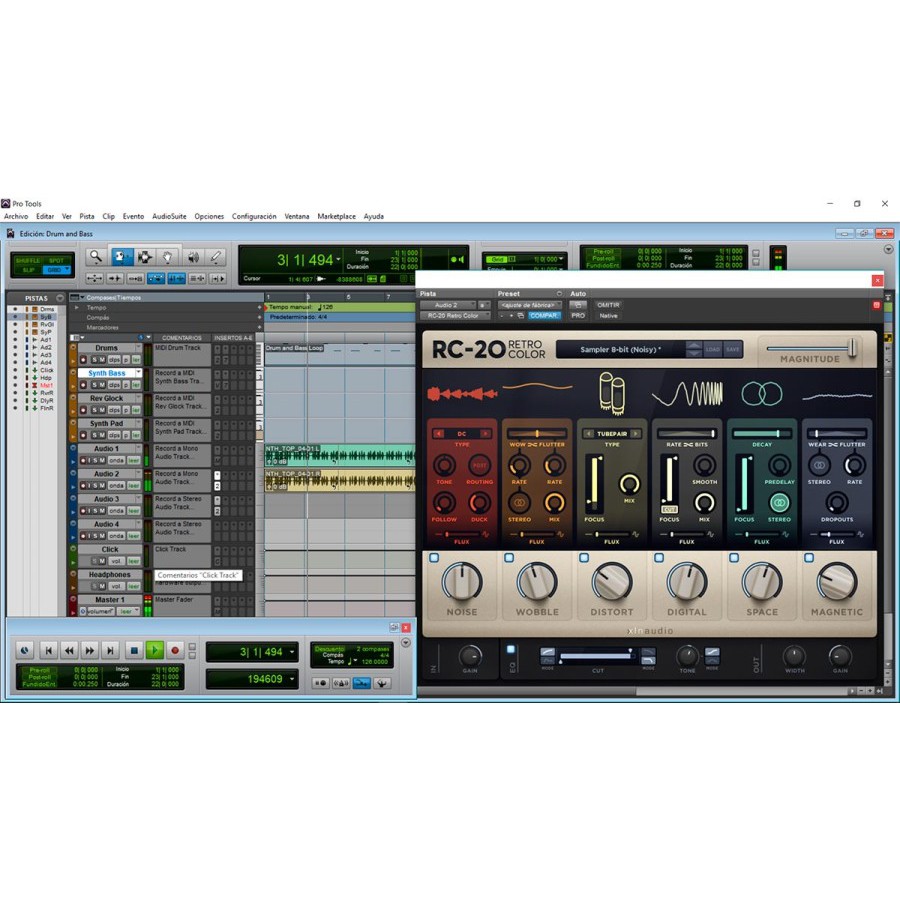Select the Grabber hand tool

click(x=168, y=257)
